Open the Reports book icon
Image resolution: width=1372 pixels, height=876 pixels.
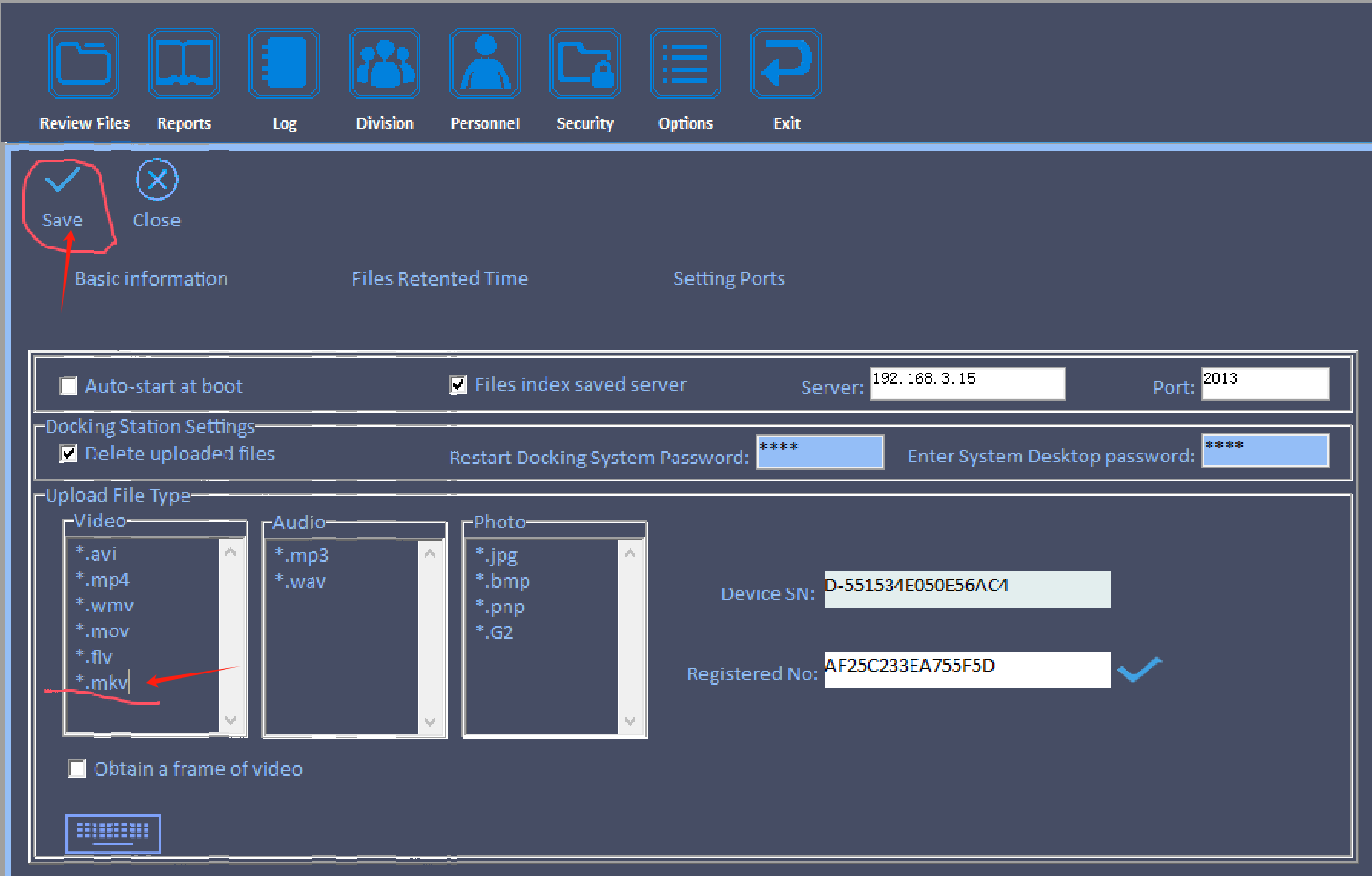click(183, 64)
